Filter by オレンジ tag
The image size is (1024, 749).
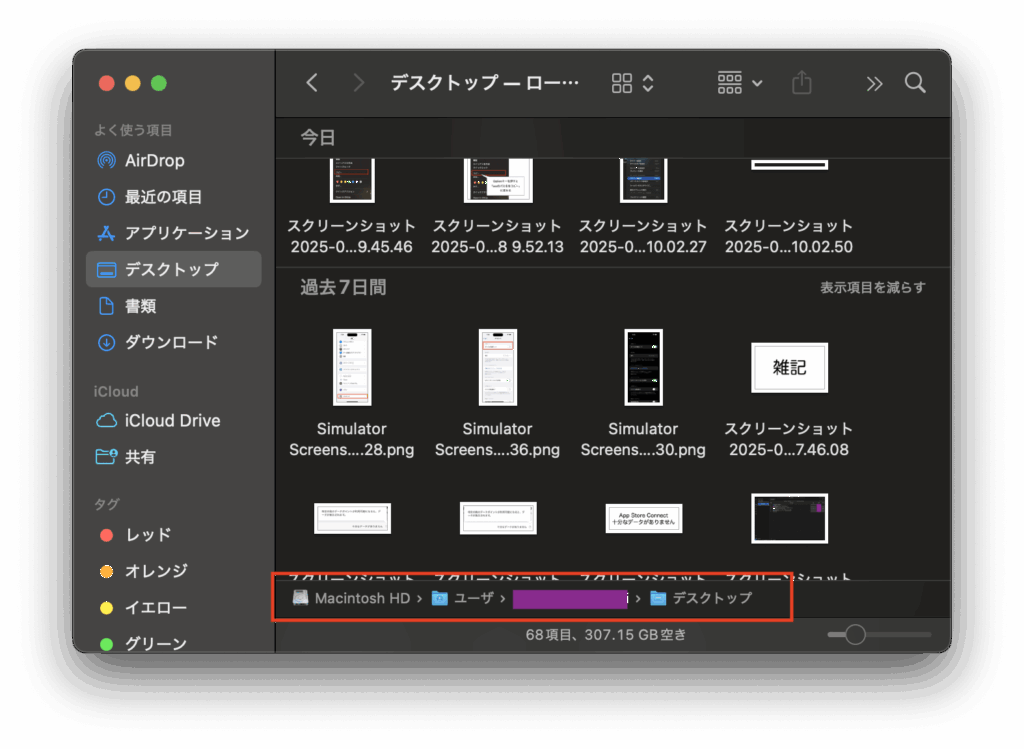point(173,571)
